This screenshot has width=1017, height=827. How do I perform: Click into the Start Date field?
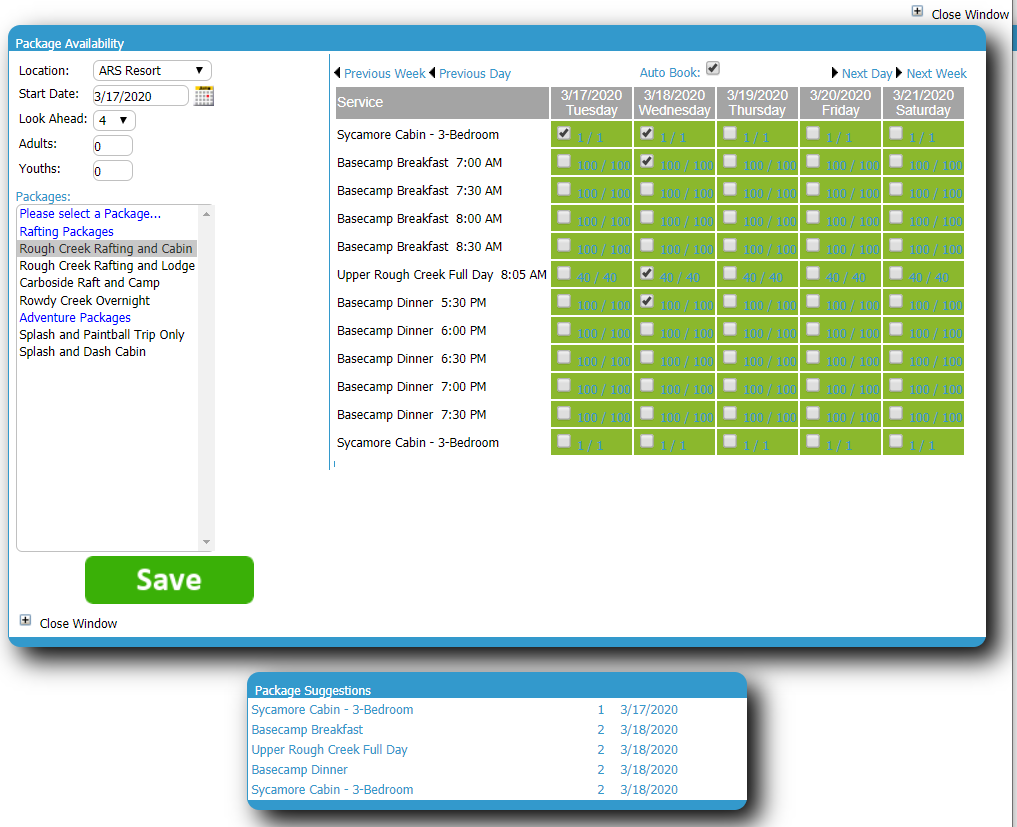click(x=141, y=96)
